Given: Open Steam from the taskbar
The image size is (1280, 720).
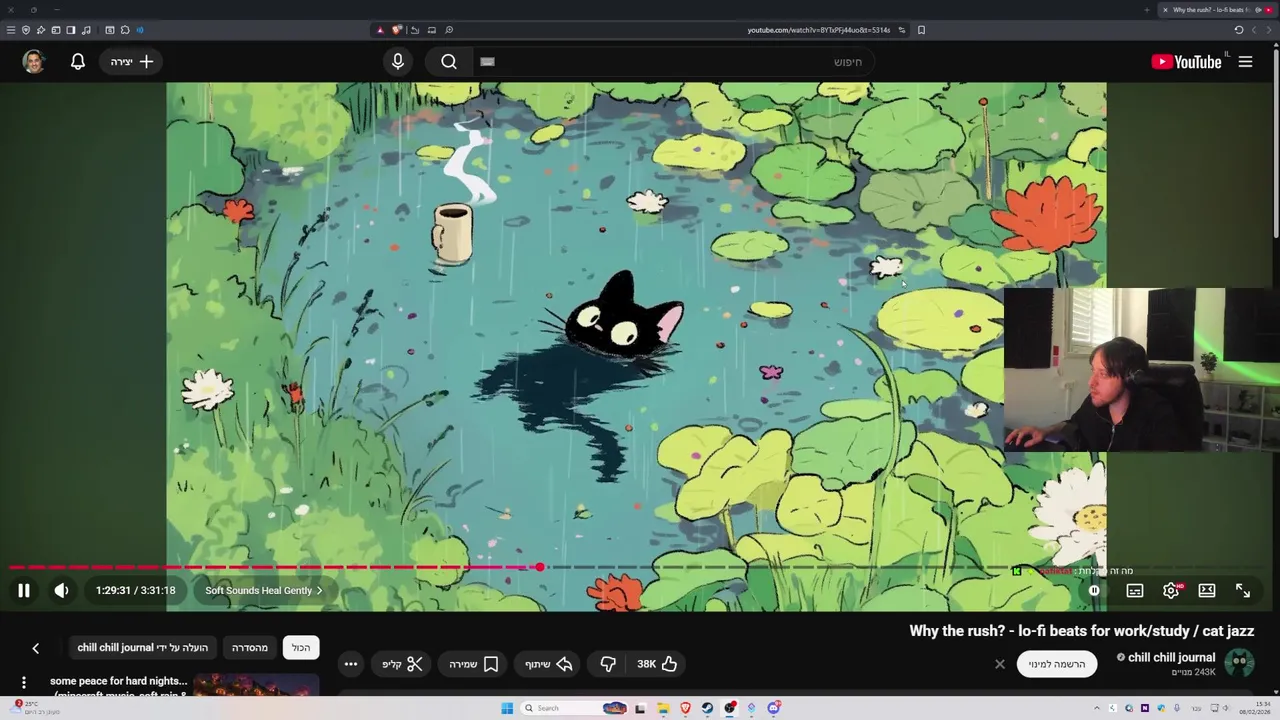Looking at the screenshot, I should [707, 708].
